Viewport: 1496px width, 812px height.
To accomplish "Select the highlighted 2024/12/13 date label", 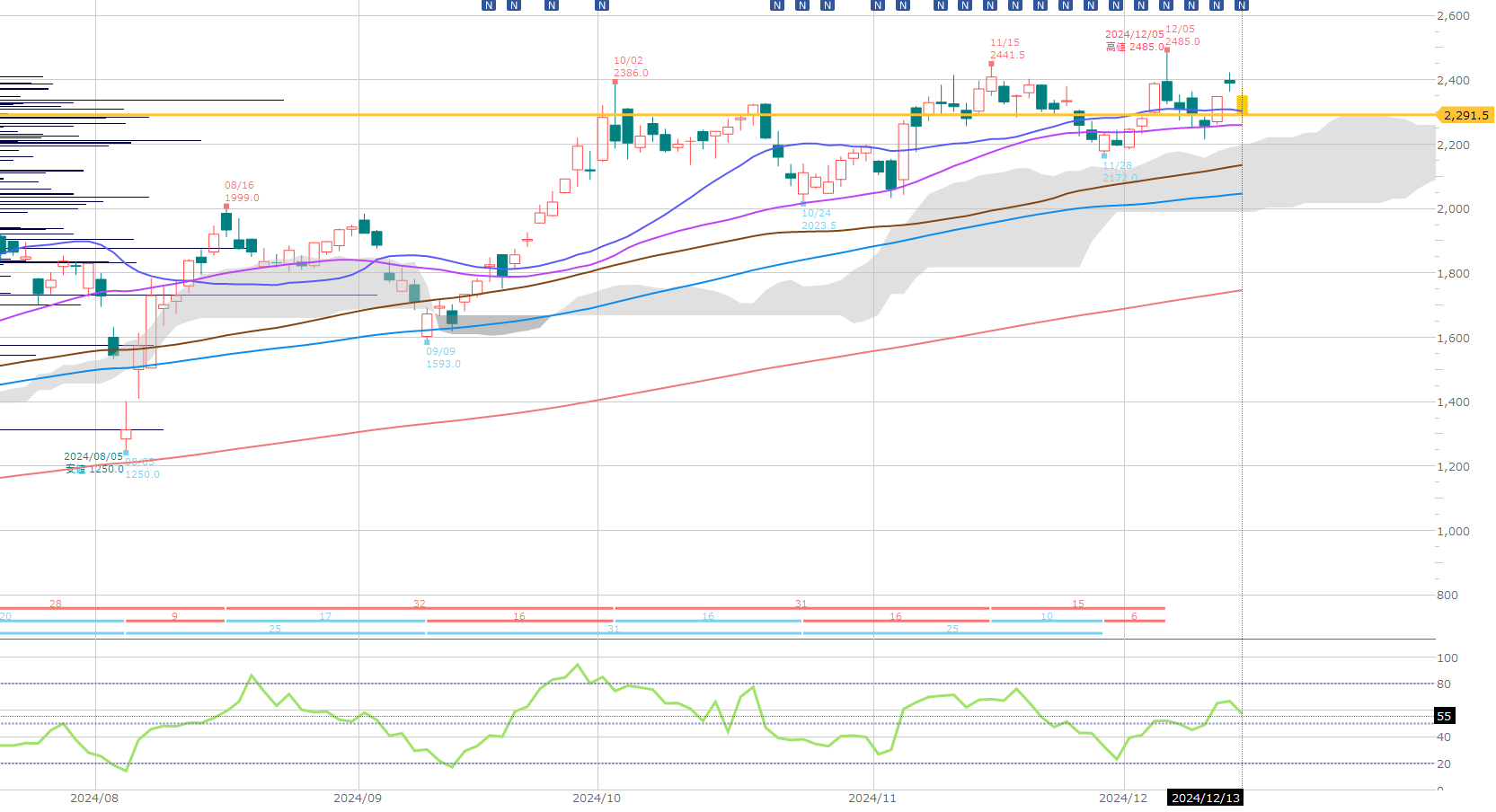I will pyautogui.click(x=1205, y=798).
